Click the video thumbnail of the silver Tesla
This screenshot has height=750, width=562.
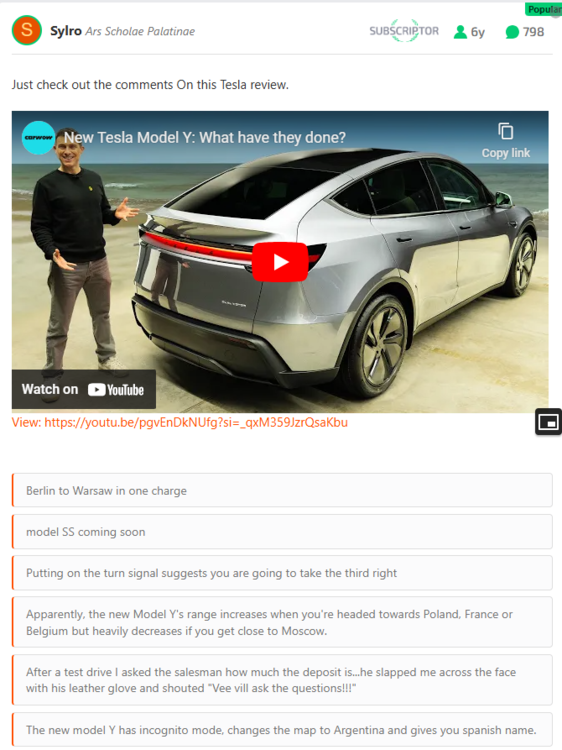pos(280,262)
